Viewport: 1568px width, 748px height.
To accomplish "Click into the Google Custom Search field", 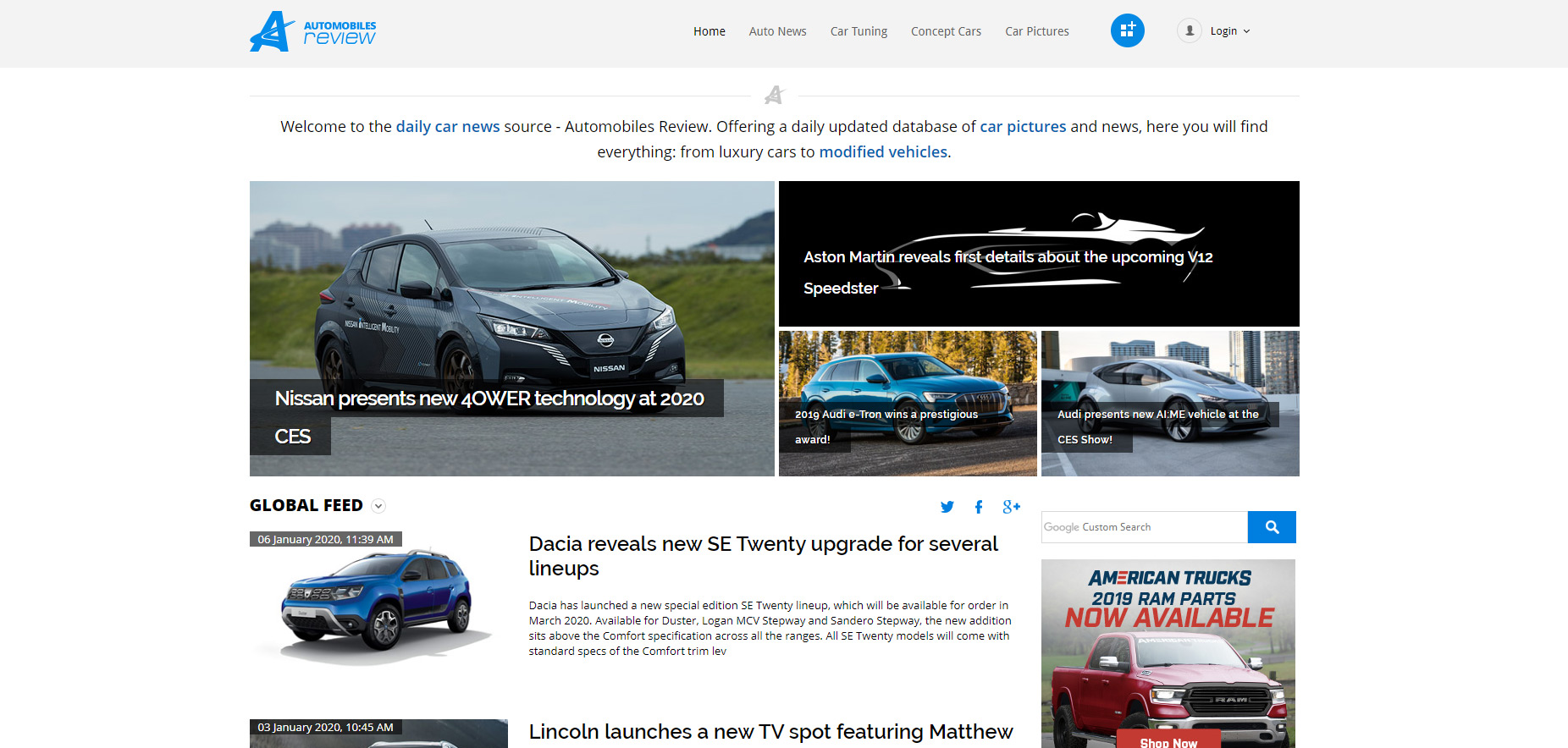I will 1145,527.
